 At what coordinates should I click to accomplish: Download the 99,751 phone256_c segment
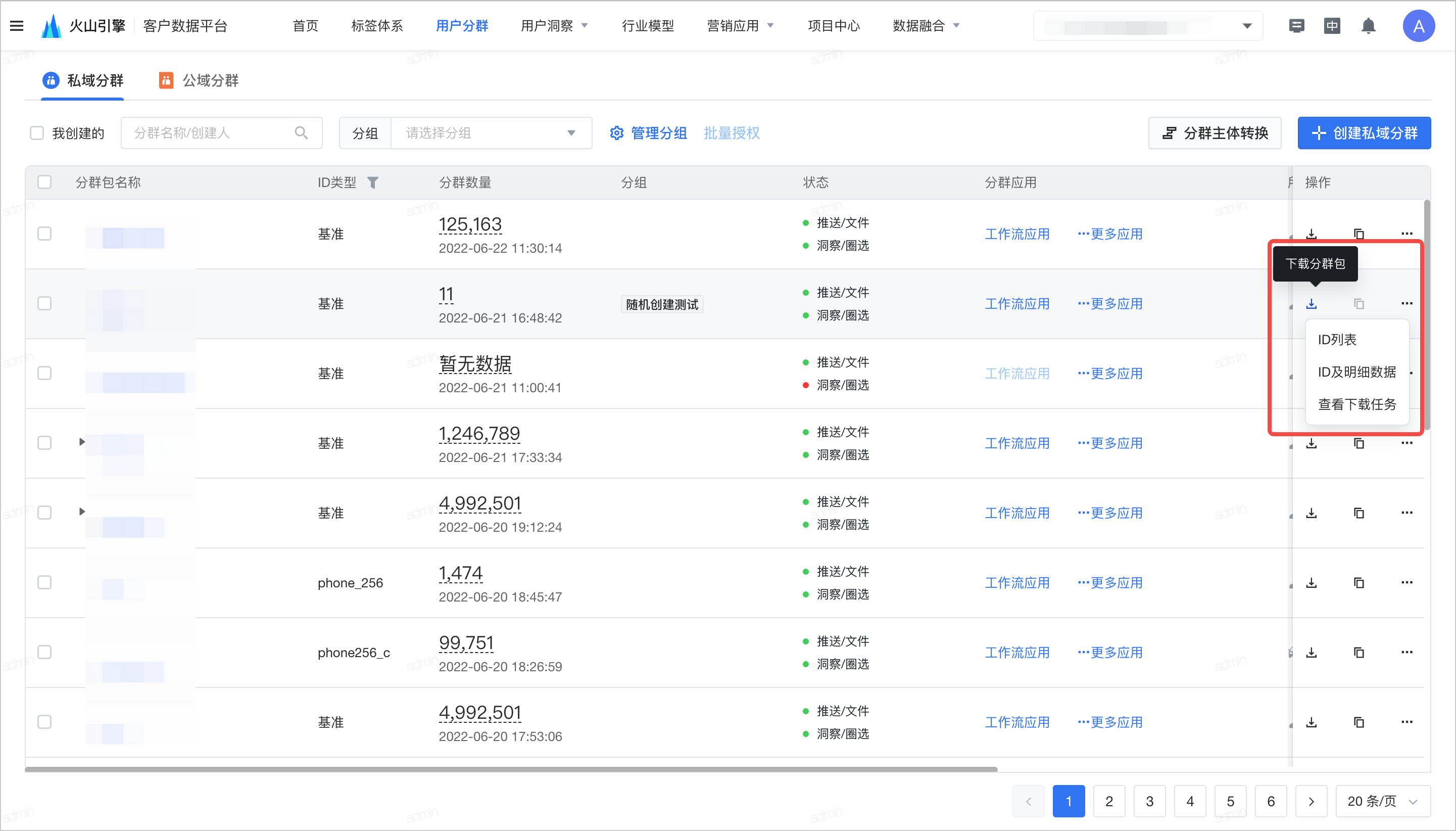click(1311, 653)
